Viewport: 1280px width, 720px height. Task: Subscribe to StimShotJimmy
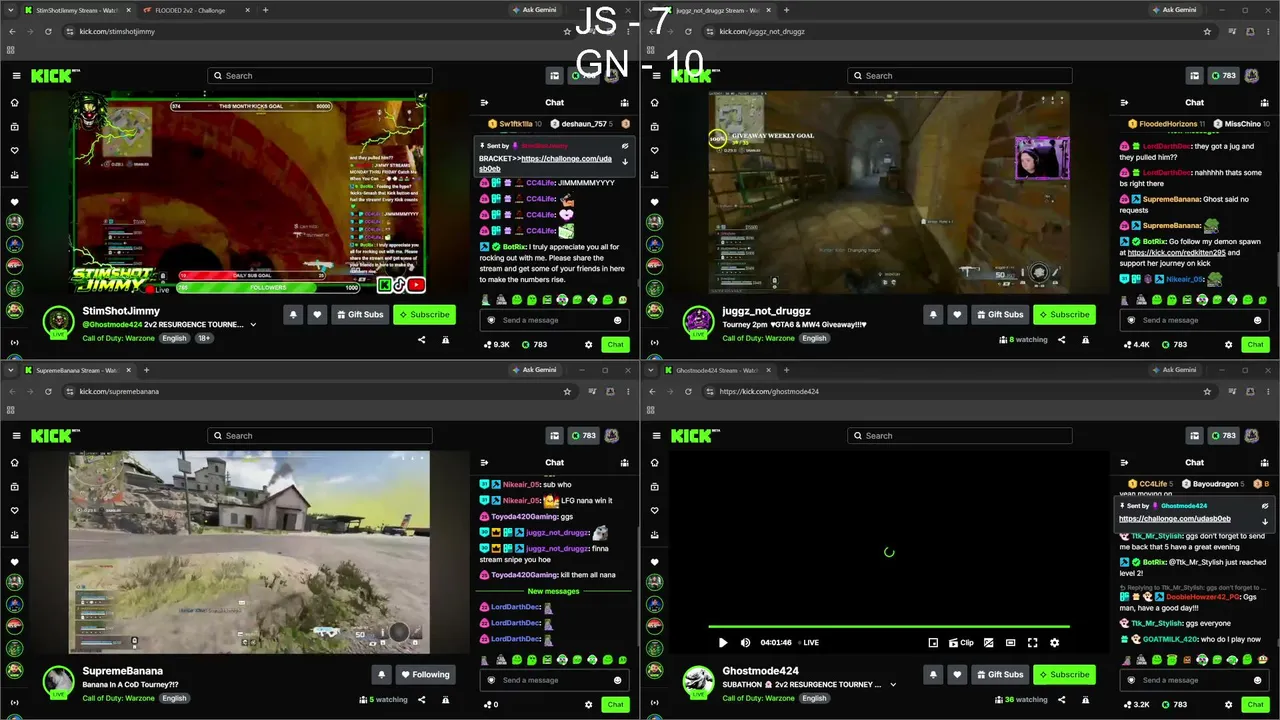424,314
